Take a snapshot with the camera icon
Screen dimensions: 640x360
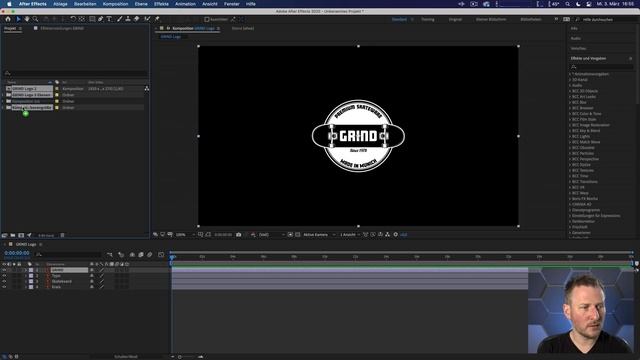pos(239,235)
